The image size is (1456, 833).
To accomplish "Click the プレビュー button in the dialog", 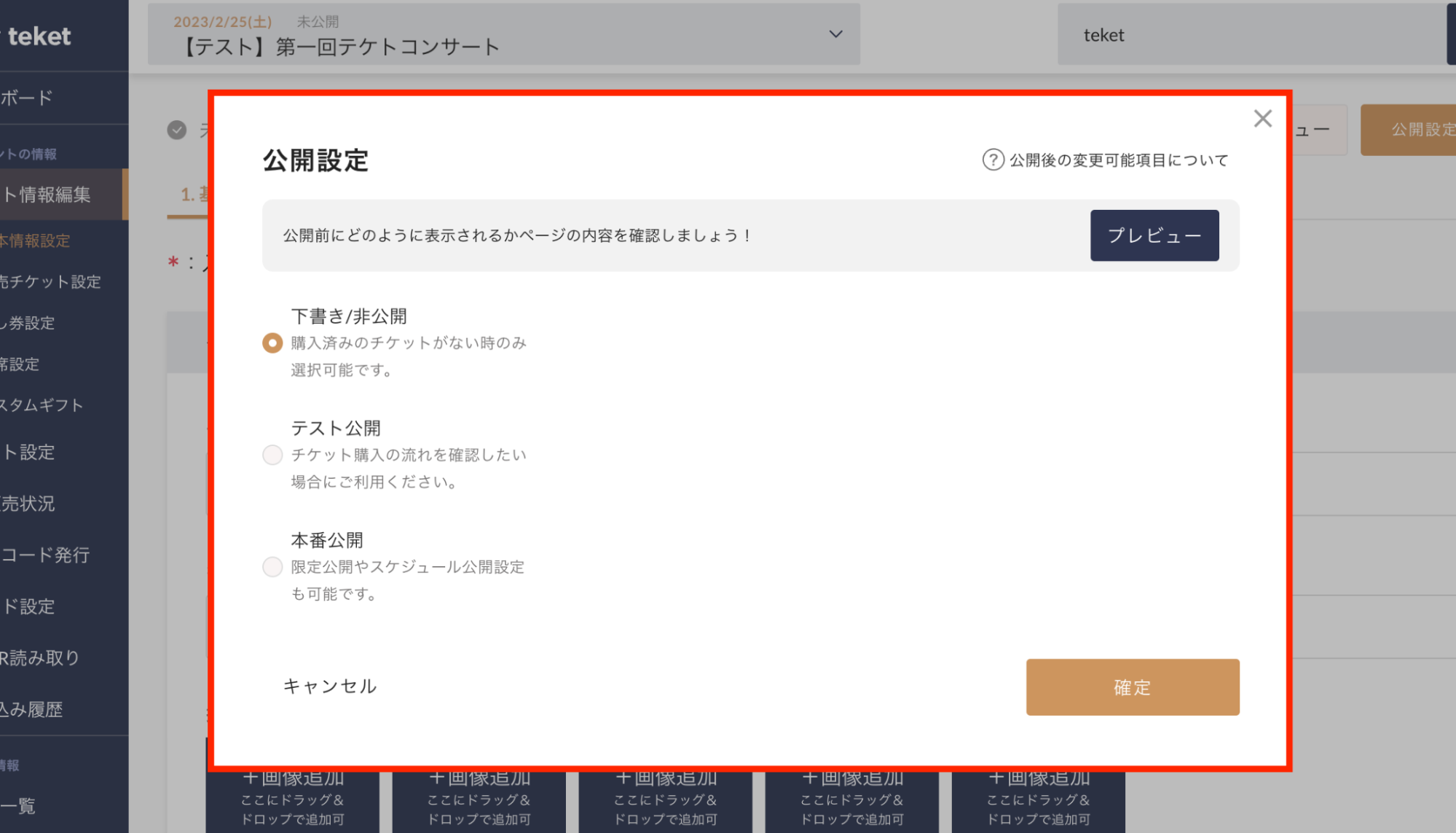I will click(1154, 235).
